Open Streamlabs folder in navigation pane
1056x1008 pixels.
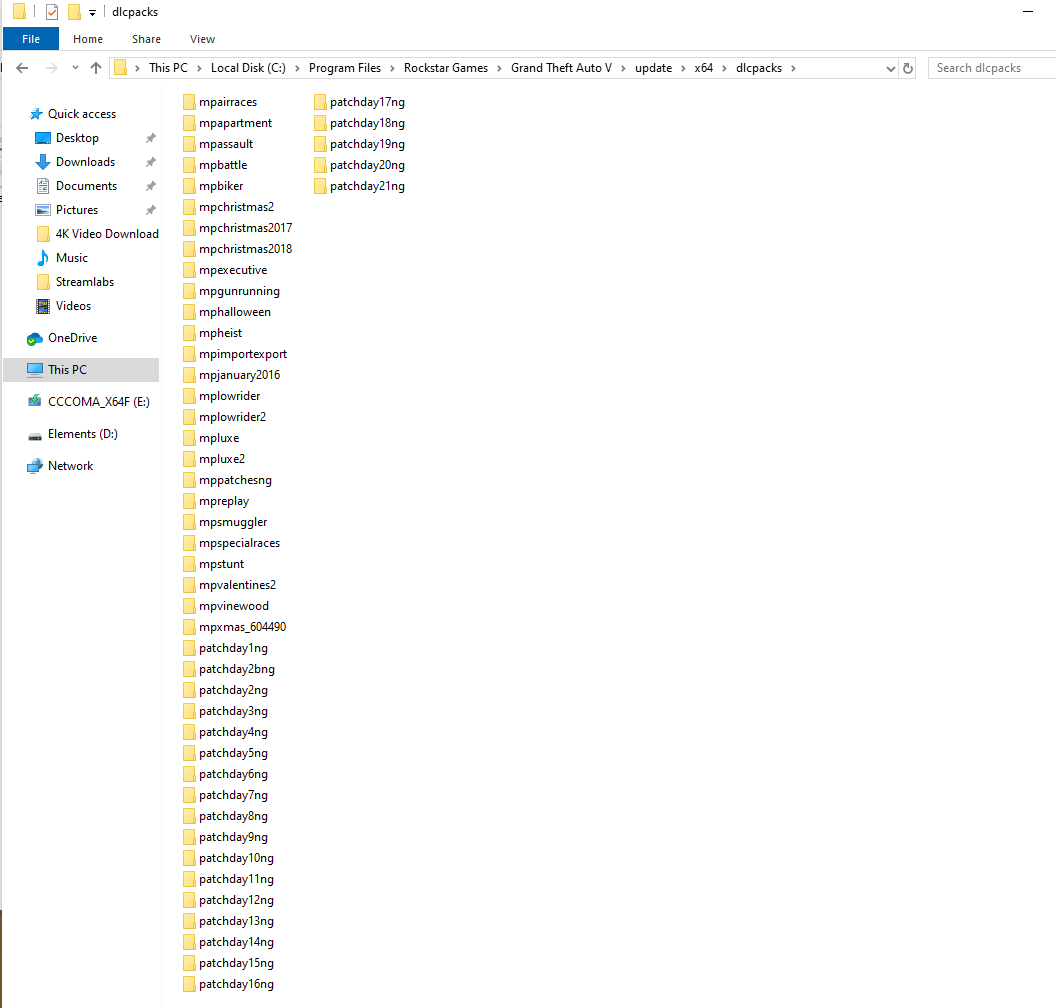pos(85,282)
